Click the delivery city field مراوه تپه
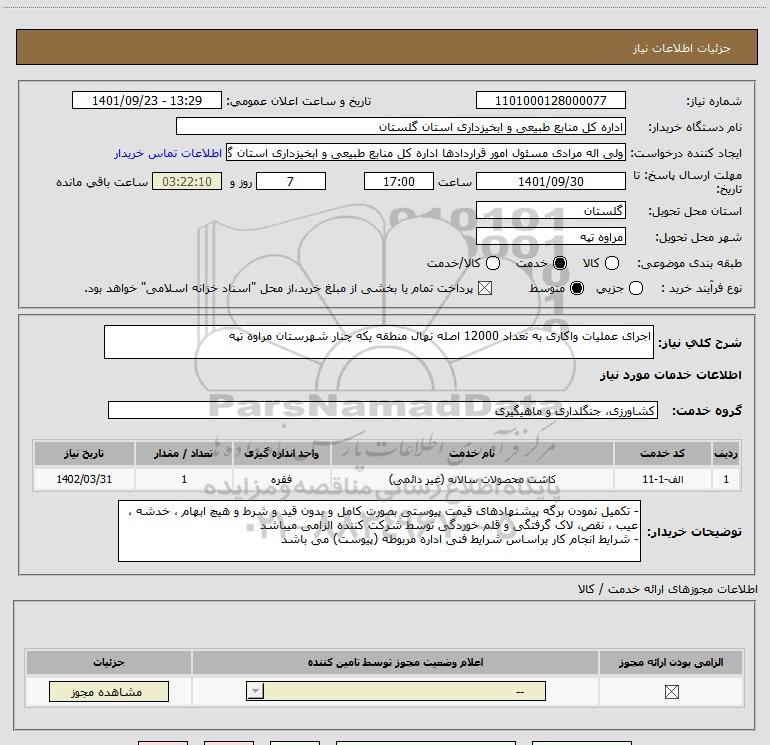This screenshot has width=770, height=745. 550,237
